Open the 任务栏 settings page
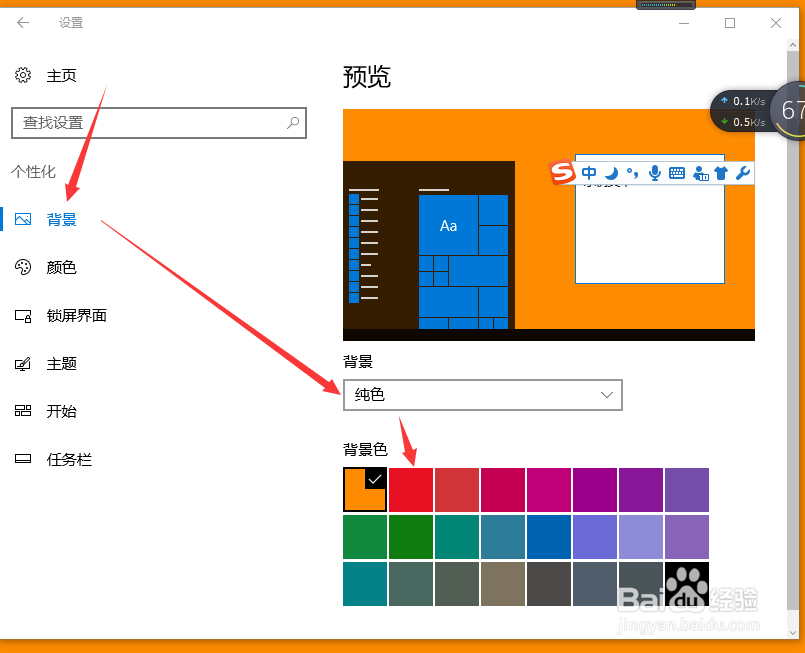Screen dimensions: 805x653 point(69,459)
